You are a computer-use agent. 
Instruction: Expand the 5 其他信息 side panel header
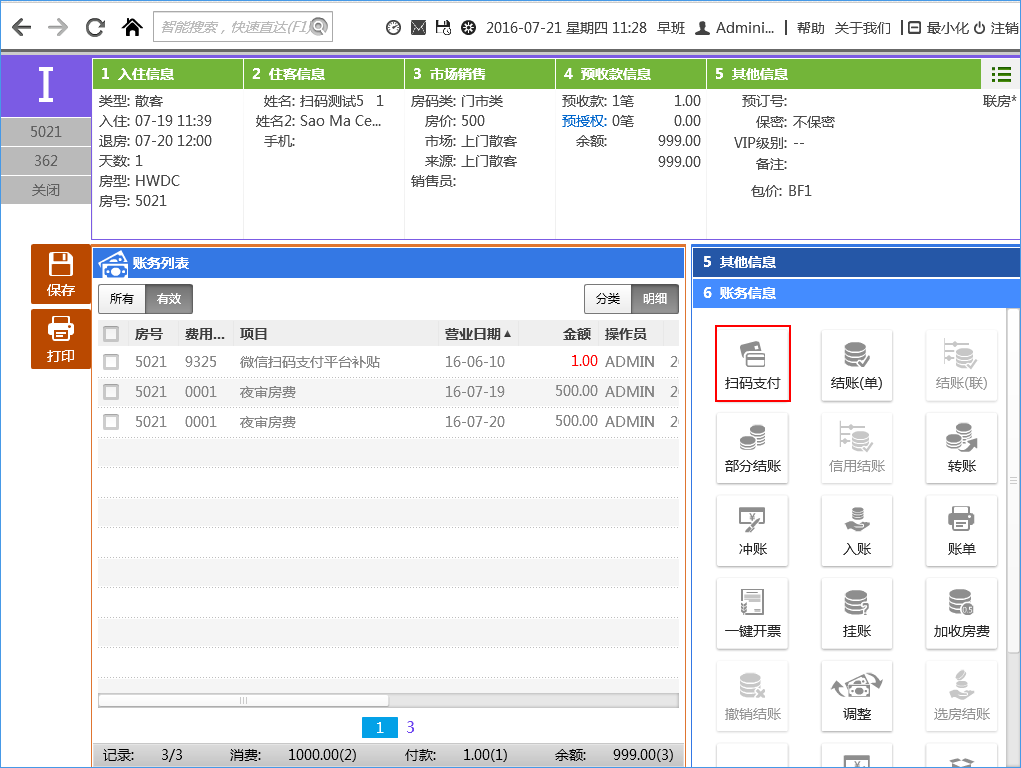point(856,262)
